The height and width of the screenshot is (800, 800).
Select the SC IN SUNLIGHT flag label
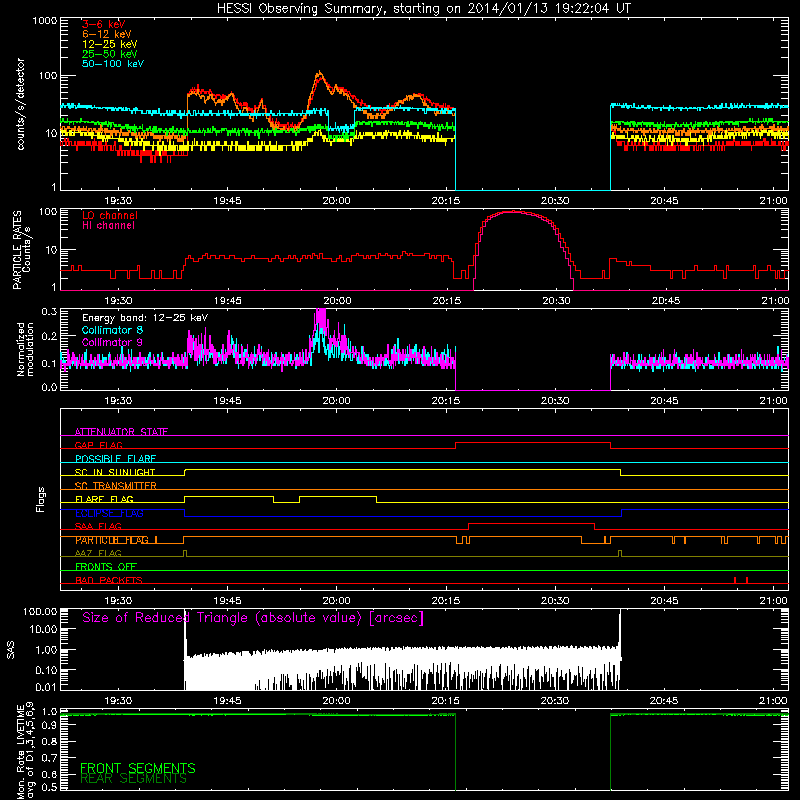[115, 472]
